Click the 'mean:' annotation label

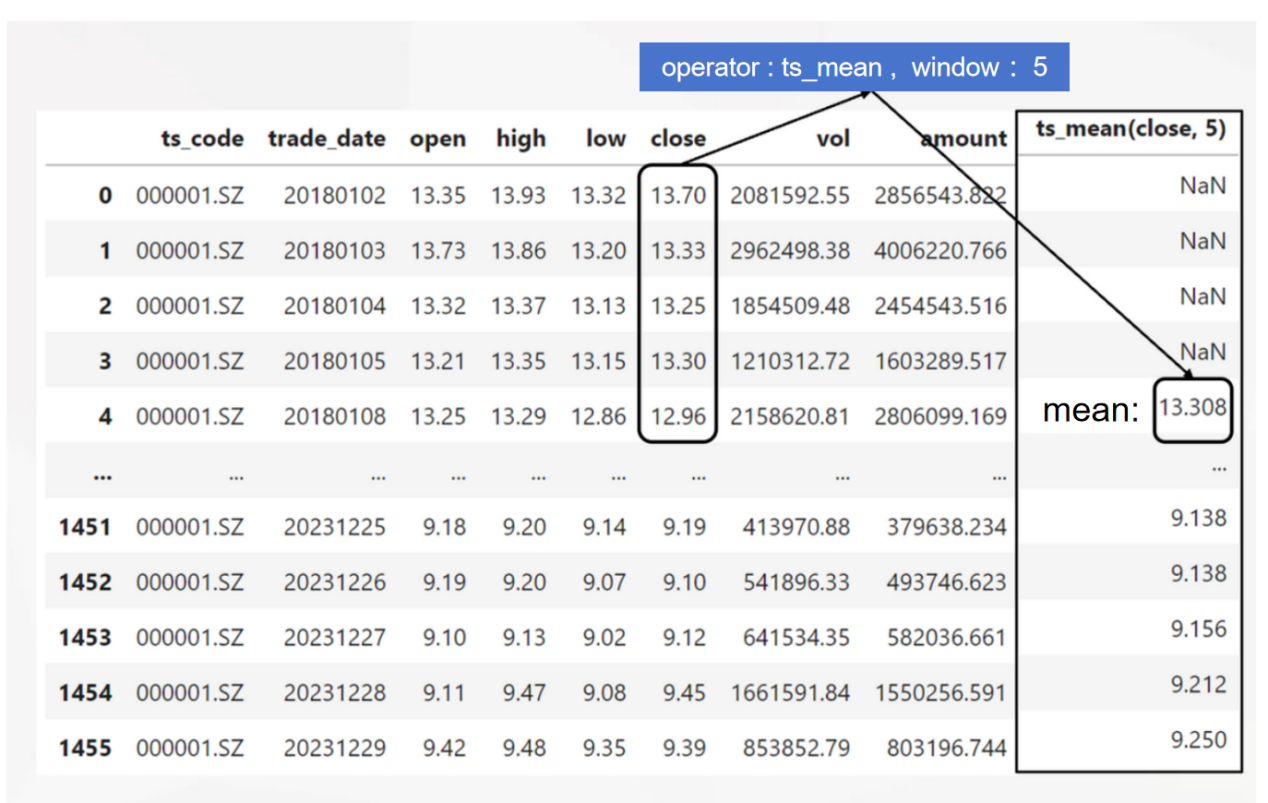1091,410
